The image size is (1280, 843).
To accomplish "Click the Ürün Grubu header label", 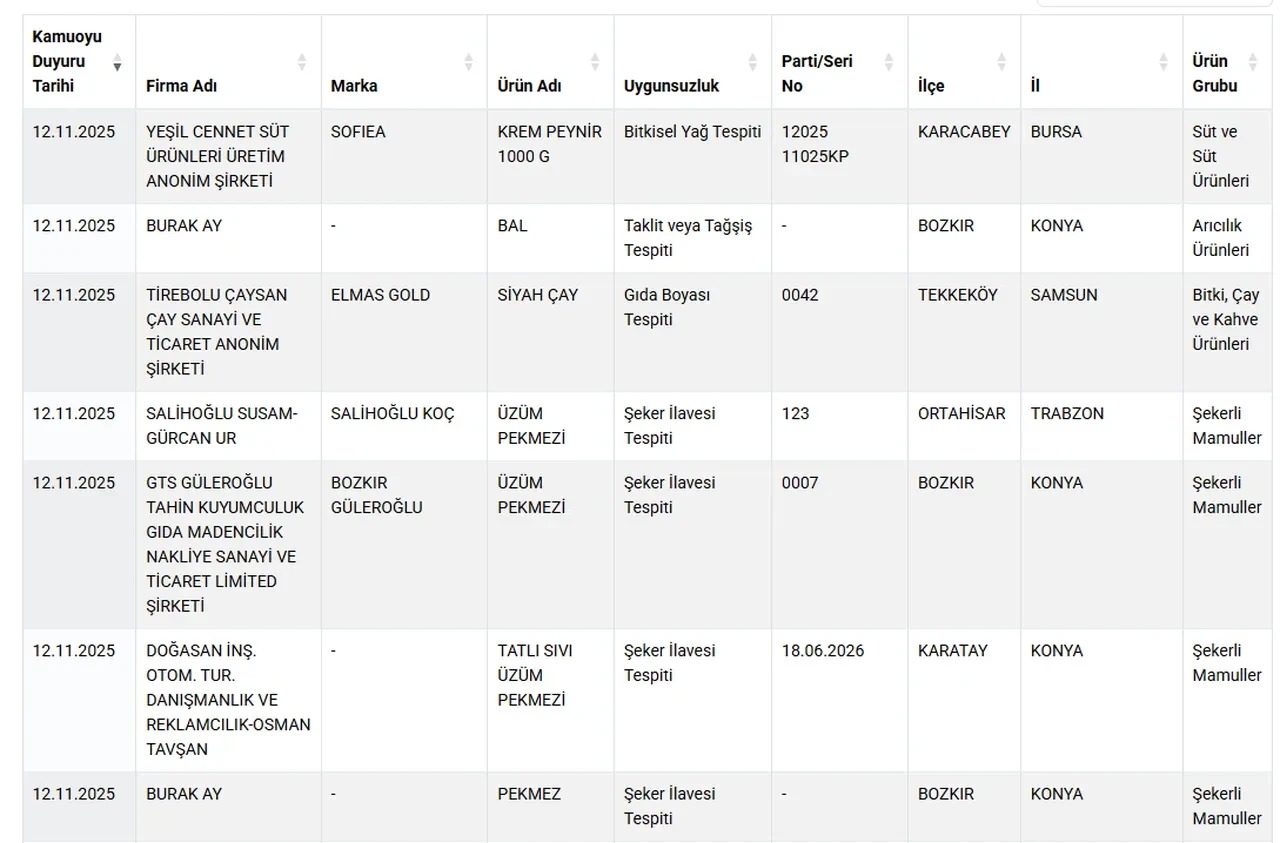I will (x=1214, y=73).
